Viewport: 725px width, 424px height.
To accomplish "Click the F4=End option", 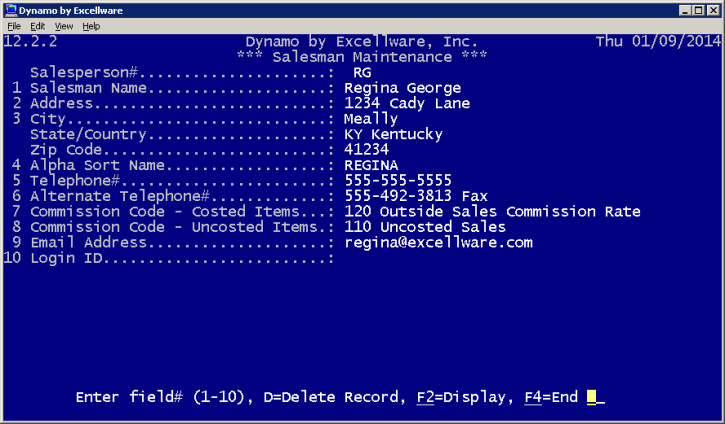I will (x=551, y=397).
